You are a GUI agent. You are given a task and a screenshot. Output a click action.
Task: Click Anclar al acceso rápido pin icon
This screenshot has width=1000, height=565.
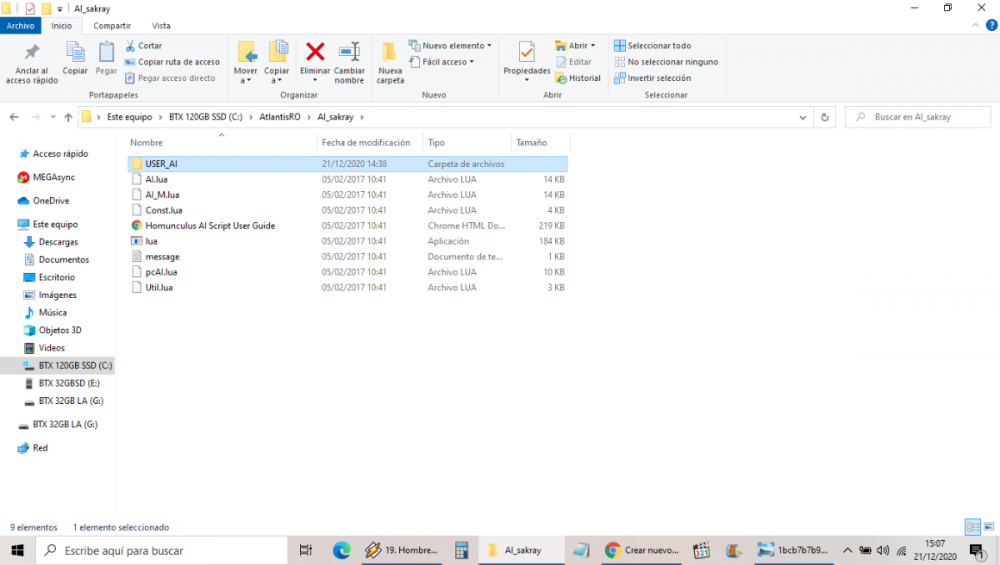pos(32,52)
